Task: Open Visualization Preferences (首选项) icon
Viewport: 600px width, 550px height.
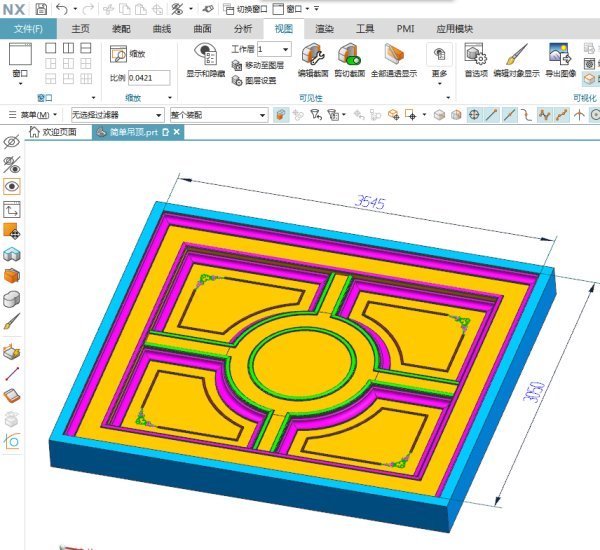Action: pyautogui.click(x=475, y=56)
